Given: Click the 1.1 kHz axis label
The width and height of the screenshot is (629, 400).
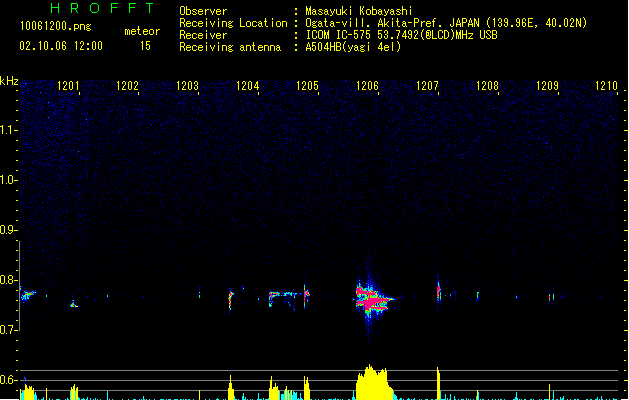Looking at the screenshot, I should coord(8,130).
